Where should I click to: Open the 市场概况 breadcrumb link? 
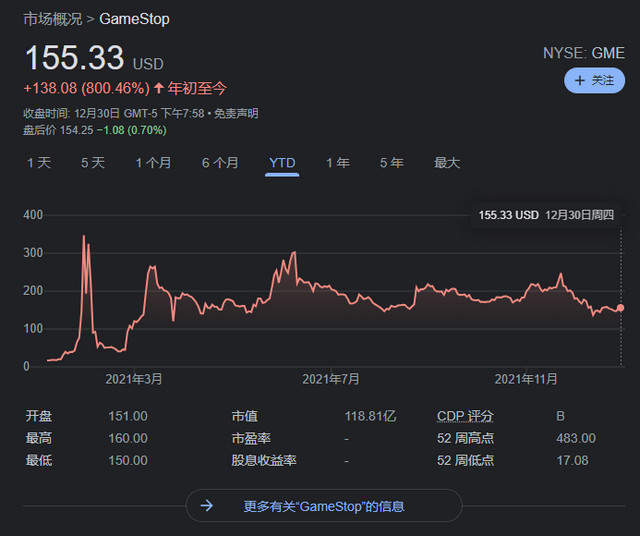coord(53,19)
